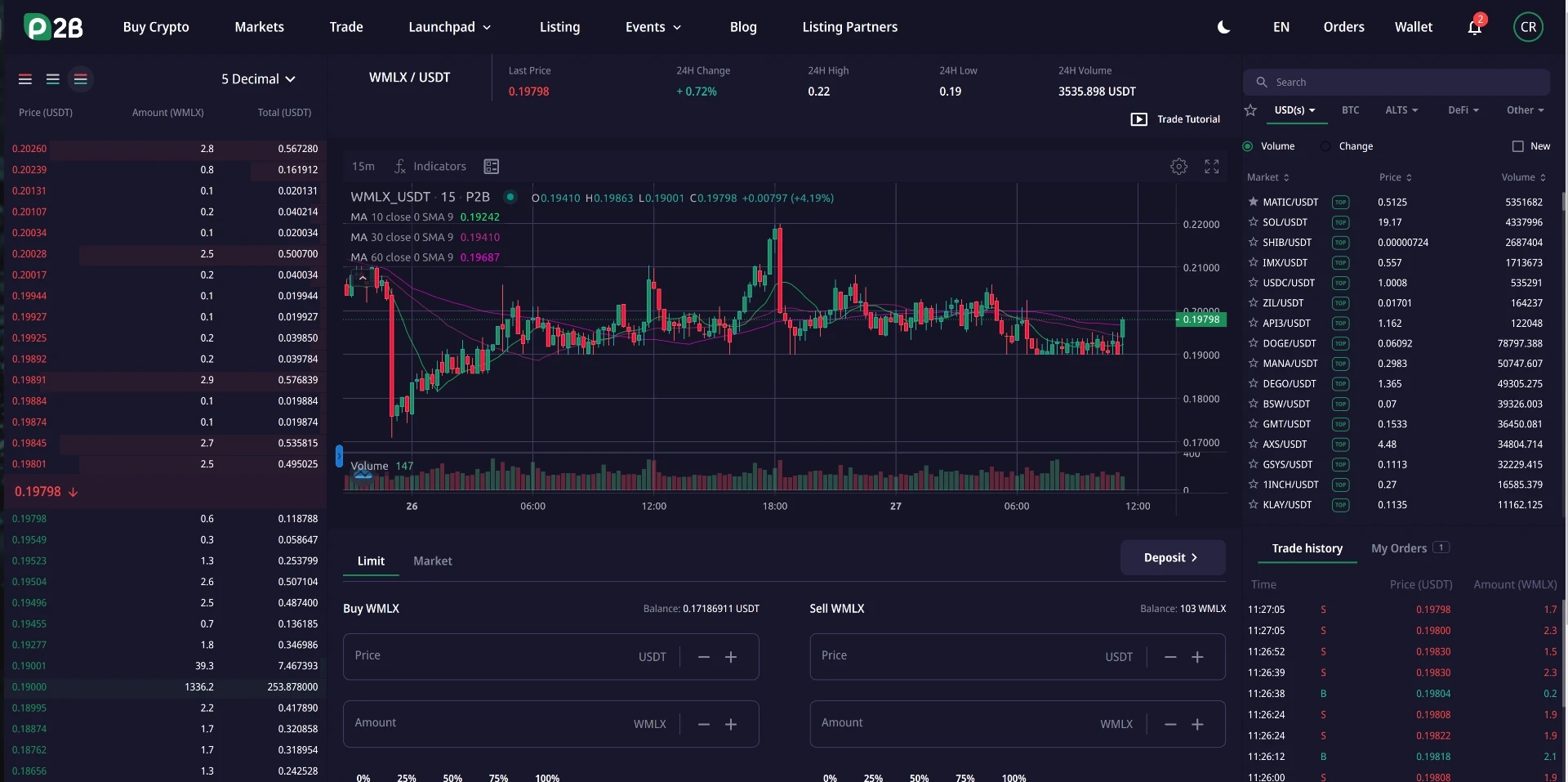Open chart settings gear

[x=1178, y=167]
